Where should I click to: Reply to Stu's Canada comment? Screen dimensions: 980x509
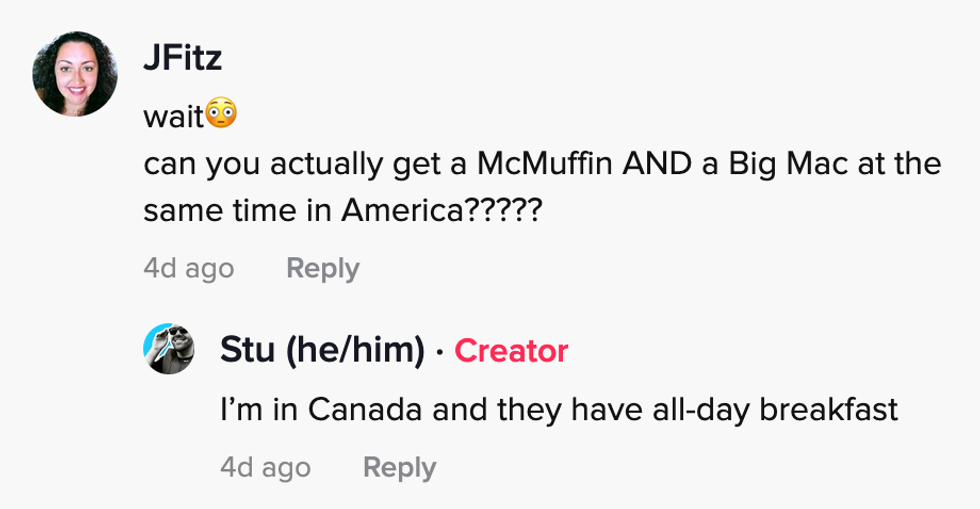(399, 468)
